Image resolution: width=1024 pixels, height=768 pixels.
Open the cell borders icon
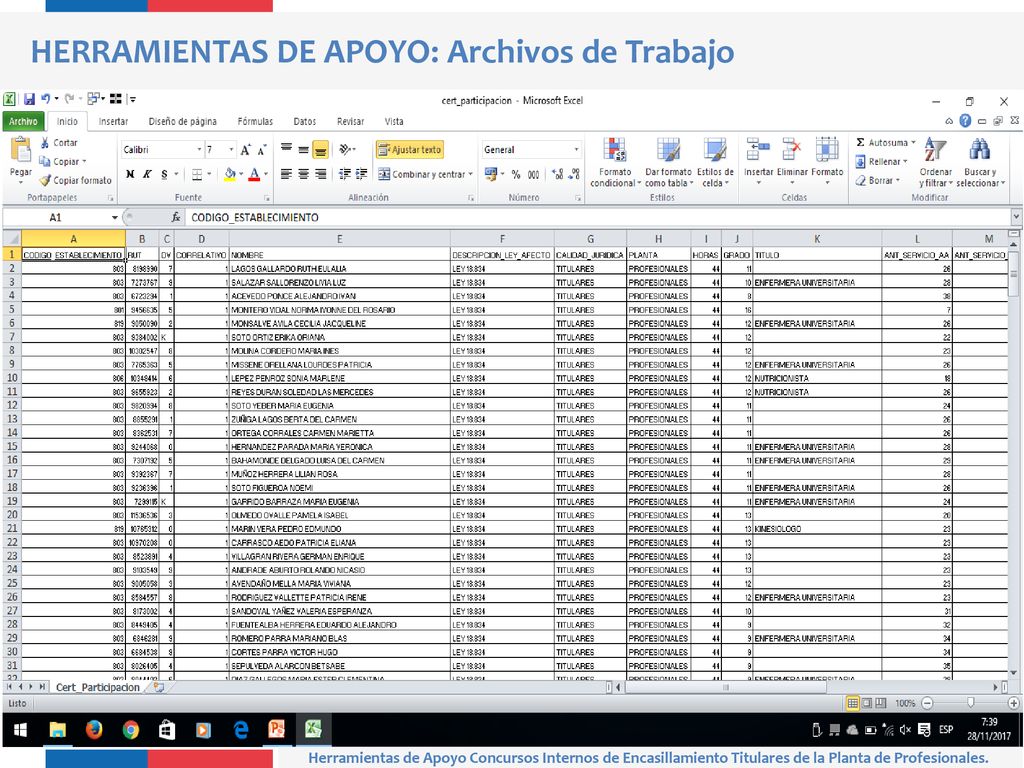[x=197, y=174]
